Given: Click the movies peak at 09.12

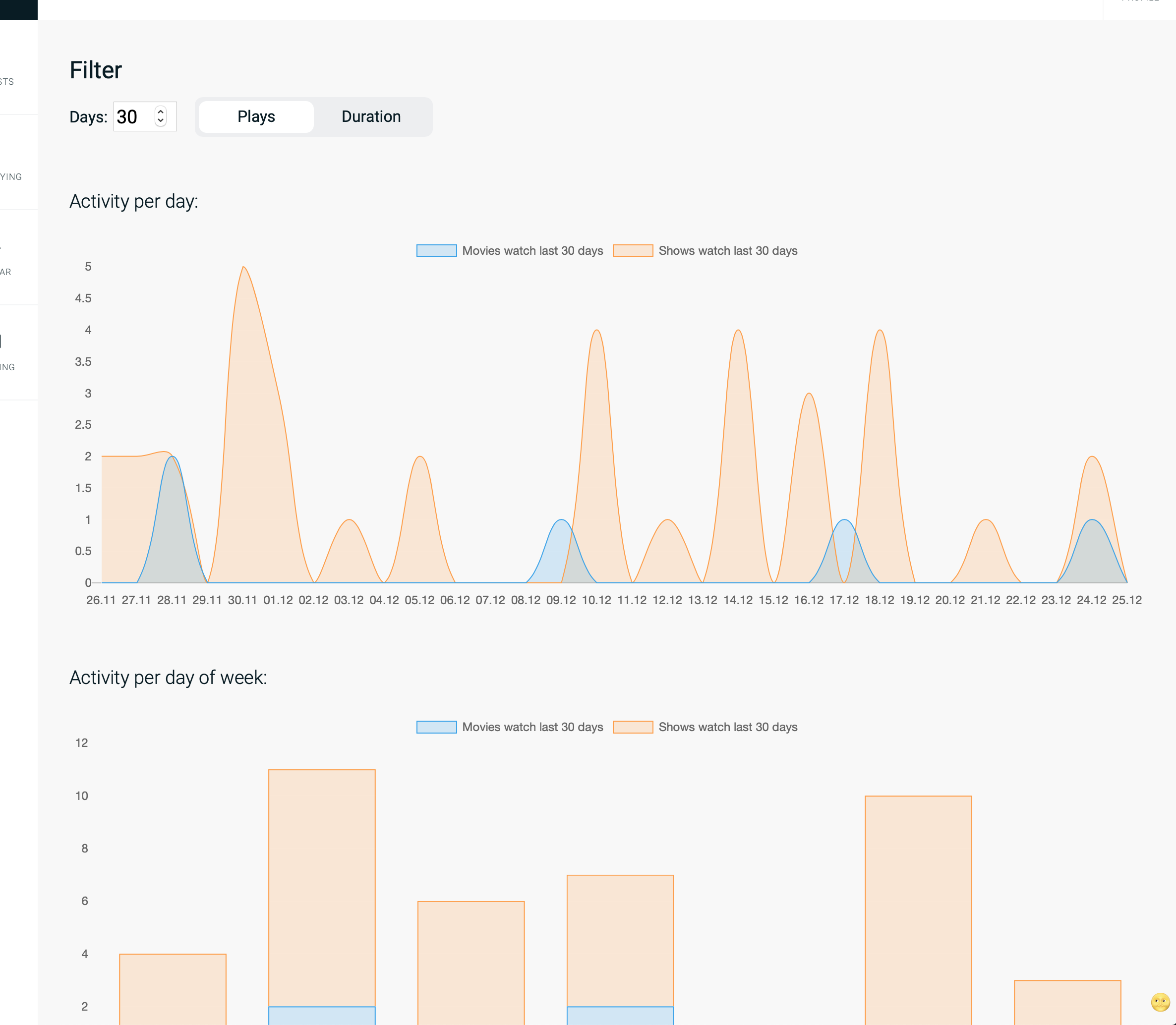Looking at the screenshot, I should (x=562, y=520).
